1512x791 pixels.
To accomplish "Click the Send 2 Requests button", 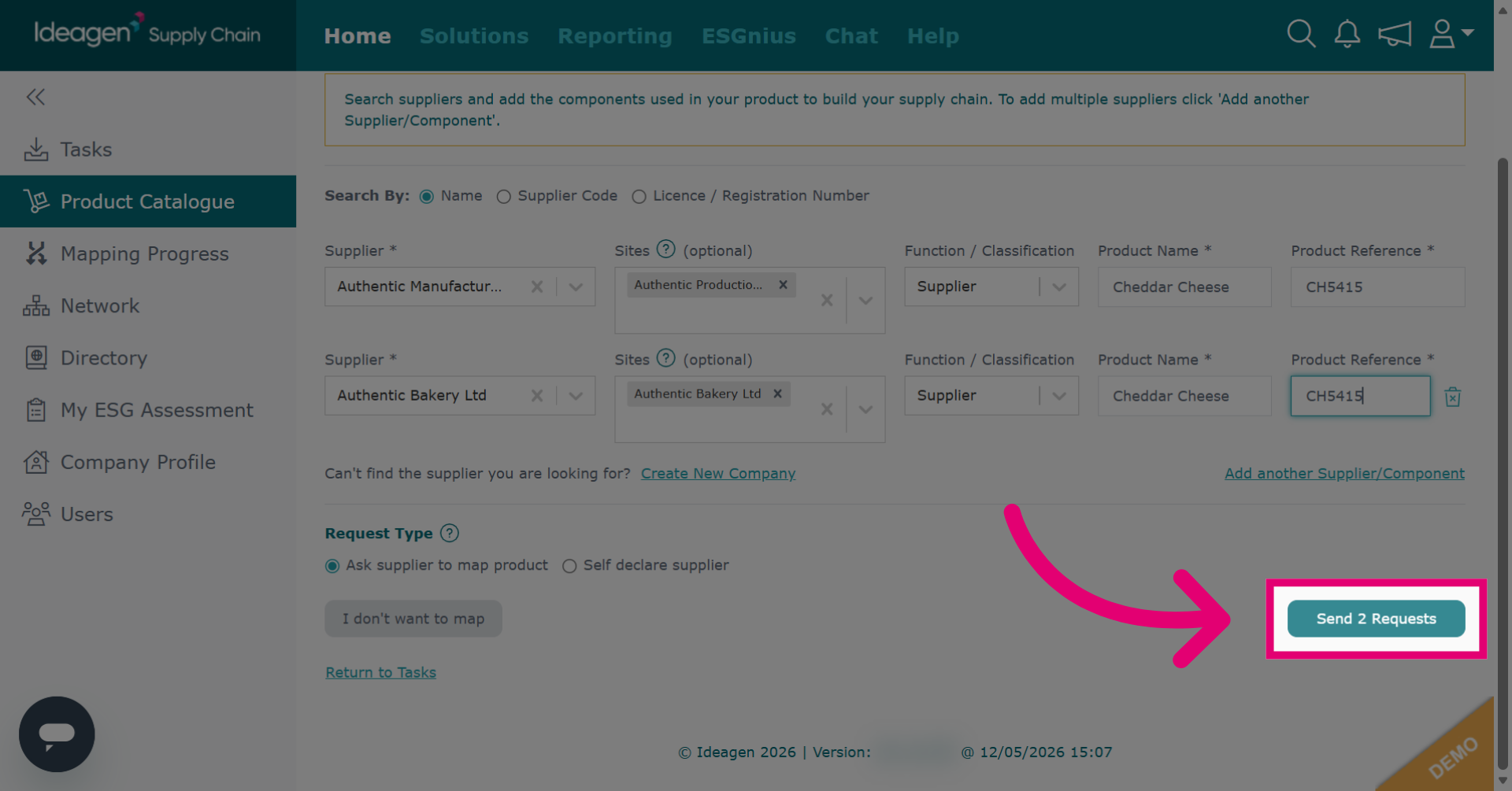I will 1376,619.
